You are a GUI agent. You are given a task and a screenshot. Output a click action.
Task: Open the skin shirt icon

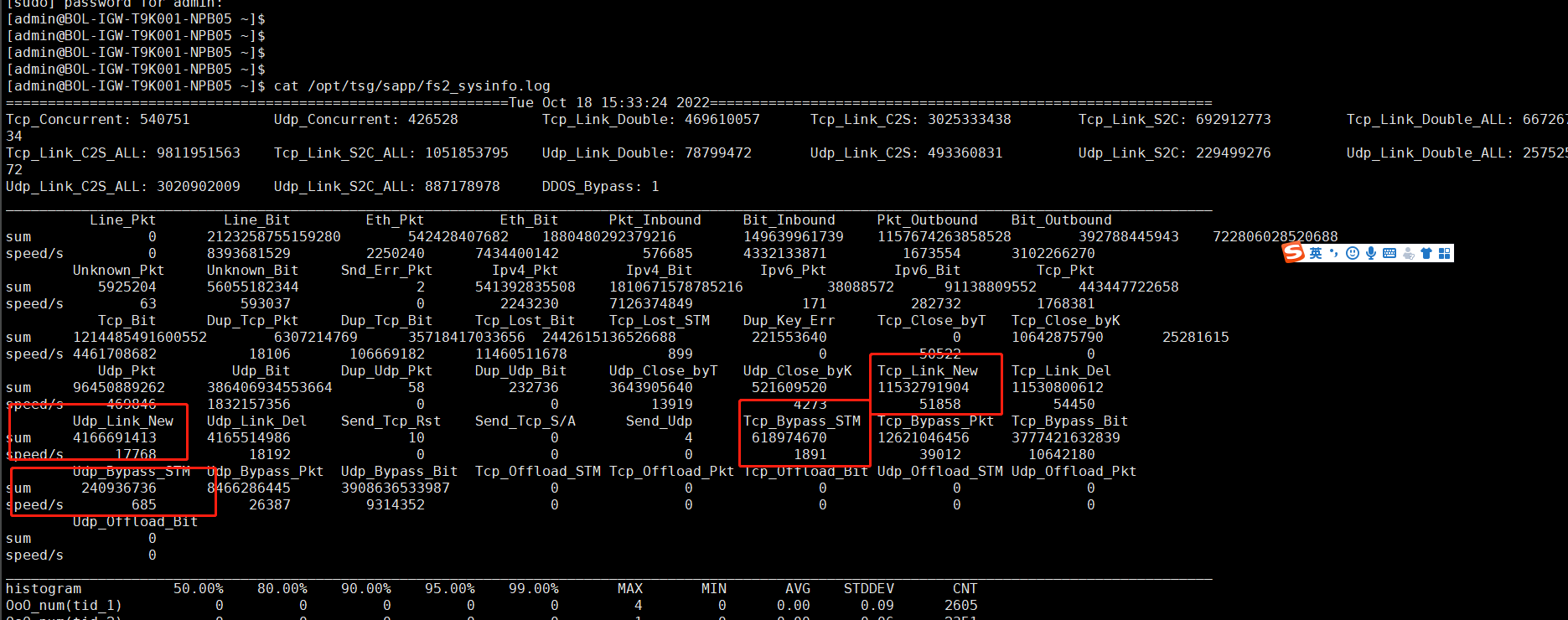click(x=1426, y=253)
